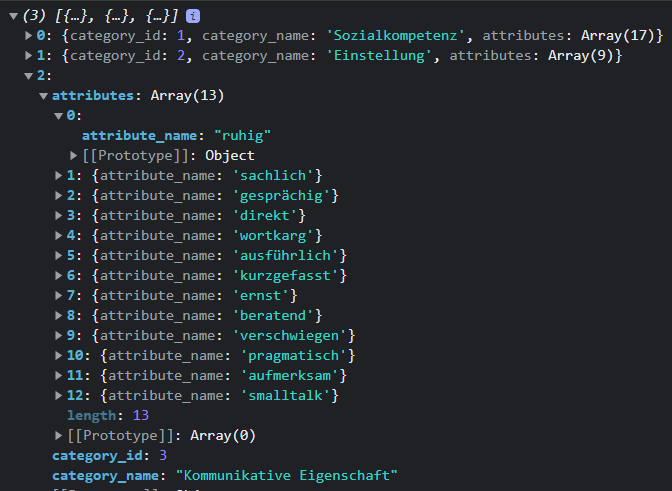672x491 pixels.
Task: Expand attribute 11 'aufmerksam'
Action: tap(59, 376)
